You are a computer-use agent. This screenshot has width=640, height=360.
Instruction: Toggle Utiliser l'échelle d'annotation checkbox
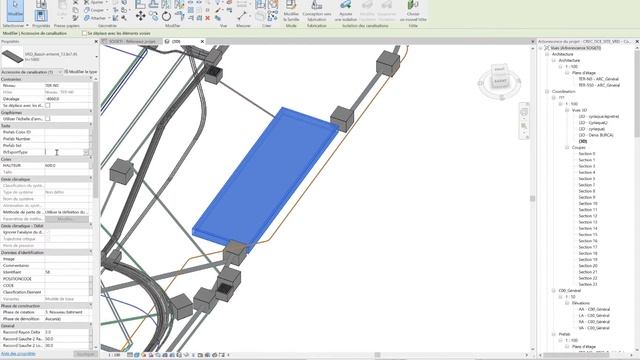click(48, 118)
